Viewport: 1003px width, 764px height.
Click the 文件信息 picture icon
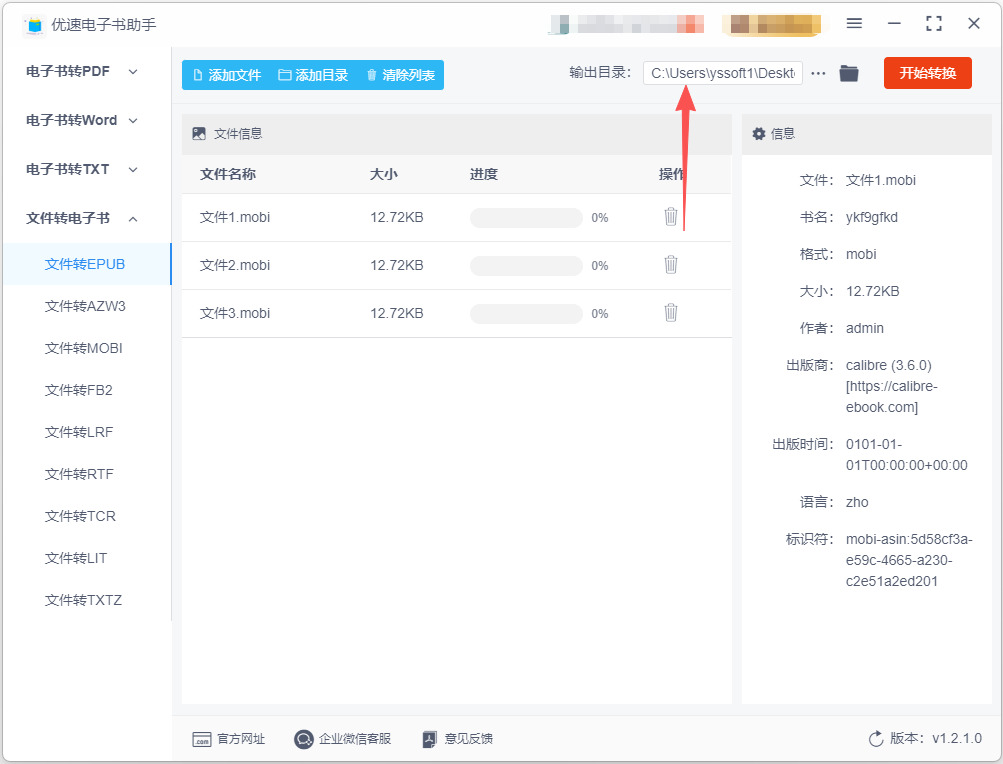(x=199, y=133)
